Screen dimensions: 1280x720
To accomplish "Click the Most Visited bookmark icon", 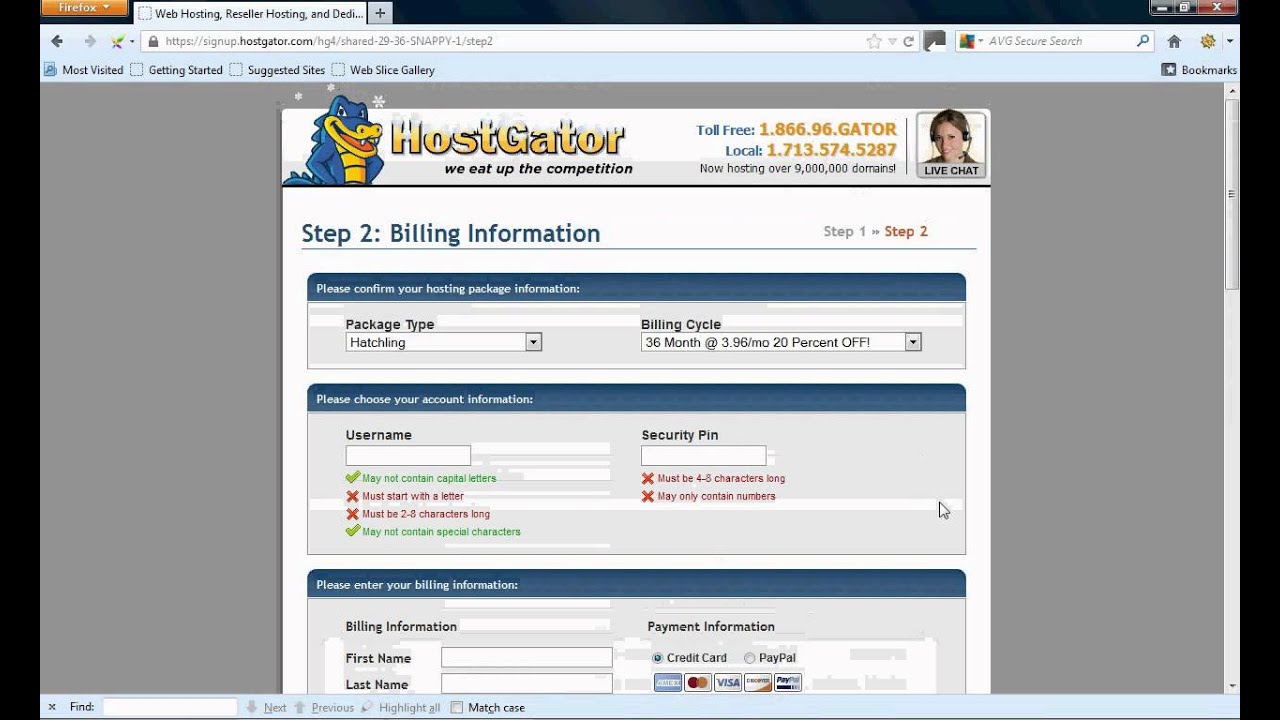I will coord(50,70).
